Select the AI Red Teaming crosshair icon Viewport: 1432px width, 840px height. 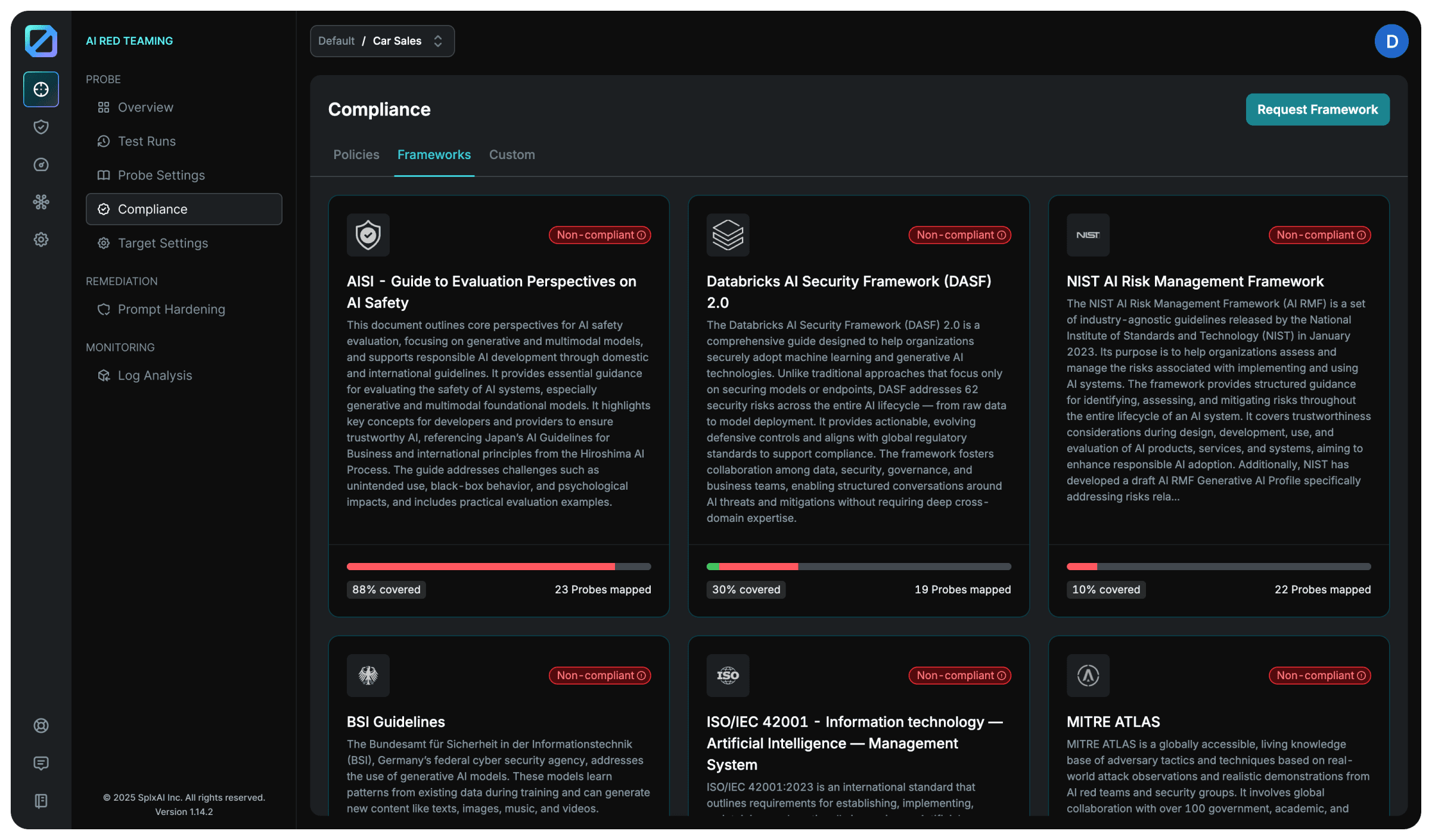(x=41, y=89)
